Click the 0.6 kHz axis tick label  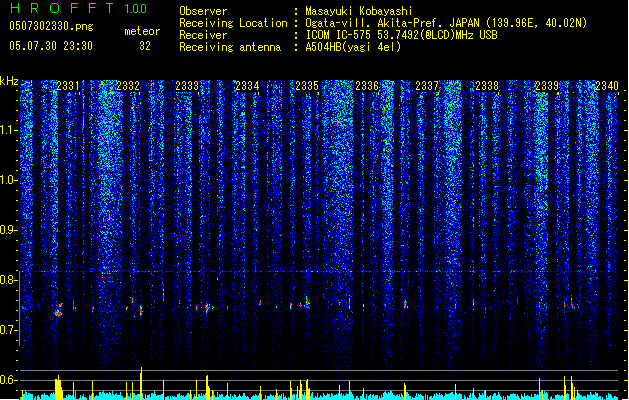click(x=8, y=380)
